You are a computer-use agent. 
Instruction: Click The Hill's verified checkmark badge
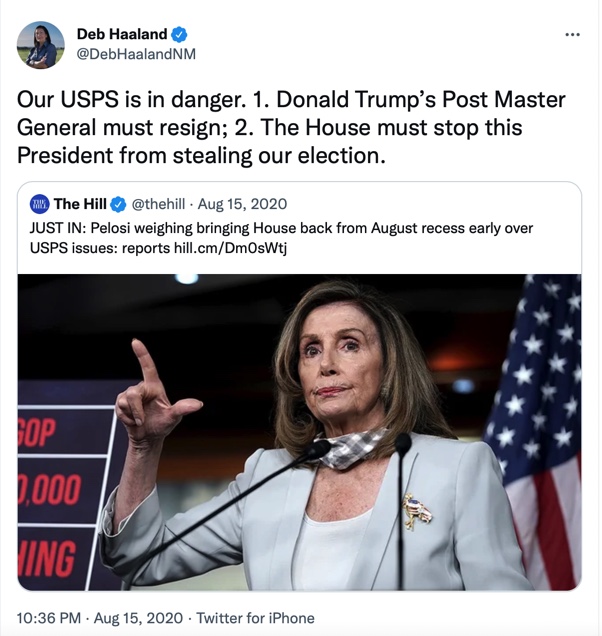(118, 204)
